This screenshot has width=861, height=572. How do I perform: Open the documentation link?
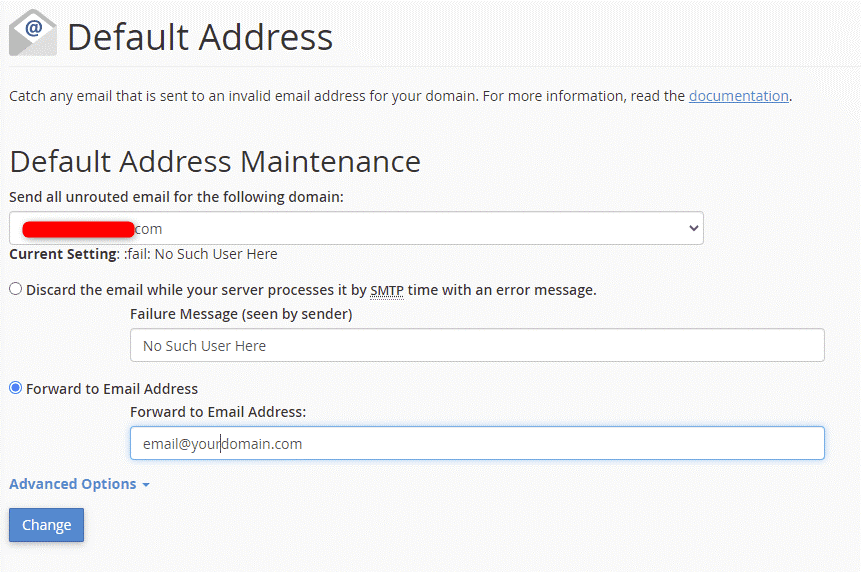(x=738, y=96)
